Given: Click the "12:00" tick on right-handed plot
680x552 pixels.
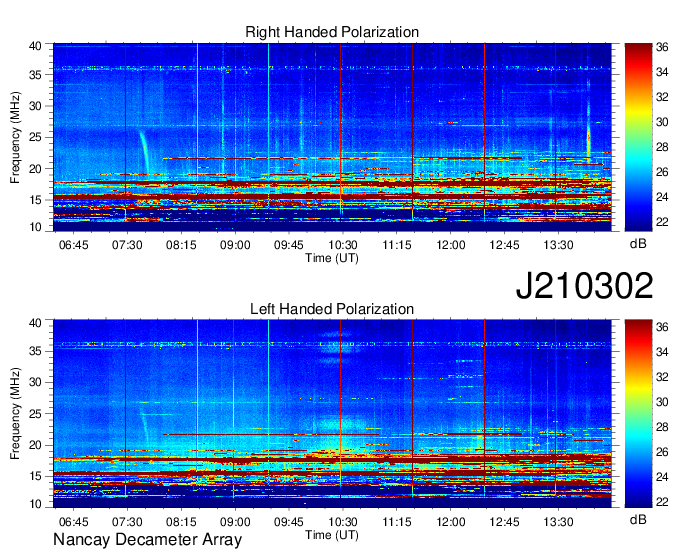Looking at the screenshot, I should (451, 245).
